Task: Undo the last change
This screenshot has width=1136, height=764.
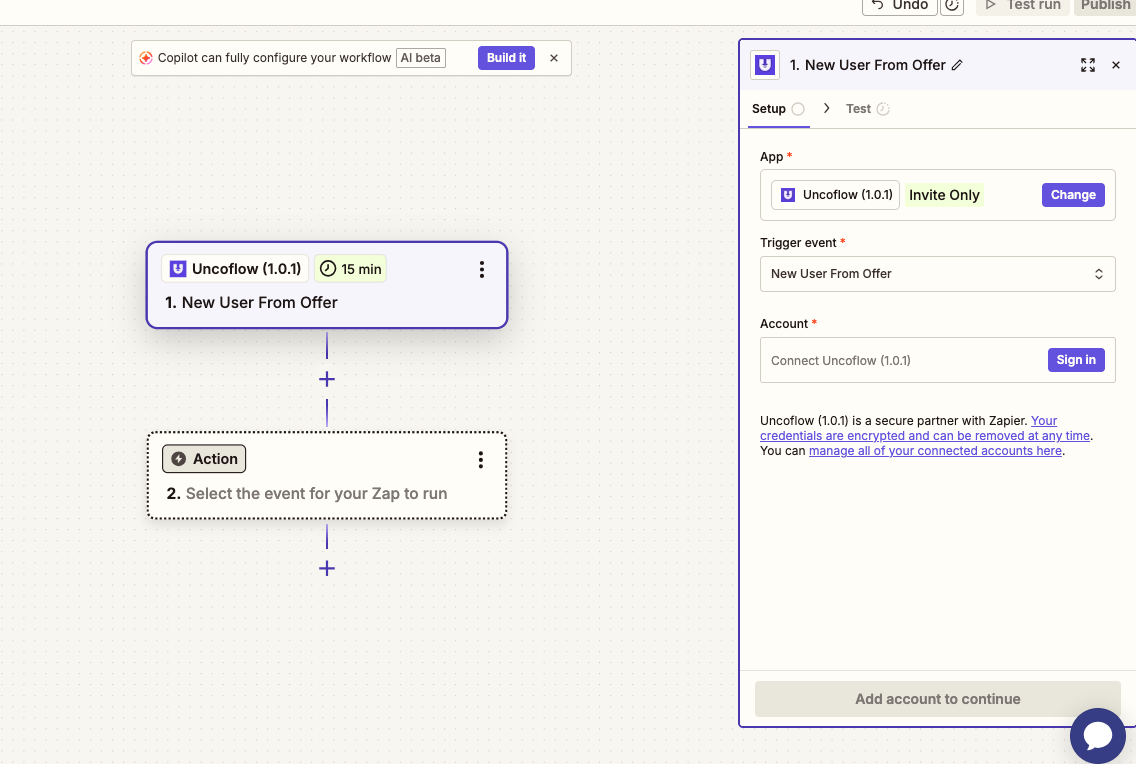Action: [x=899, y=6]
